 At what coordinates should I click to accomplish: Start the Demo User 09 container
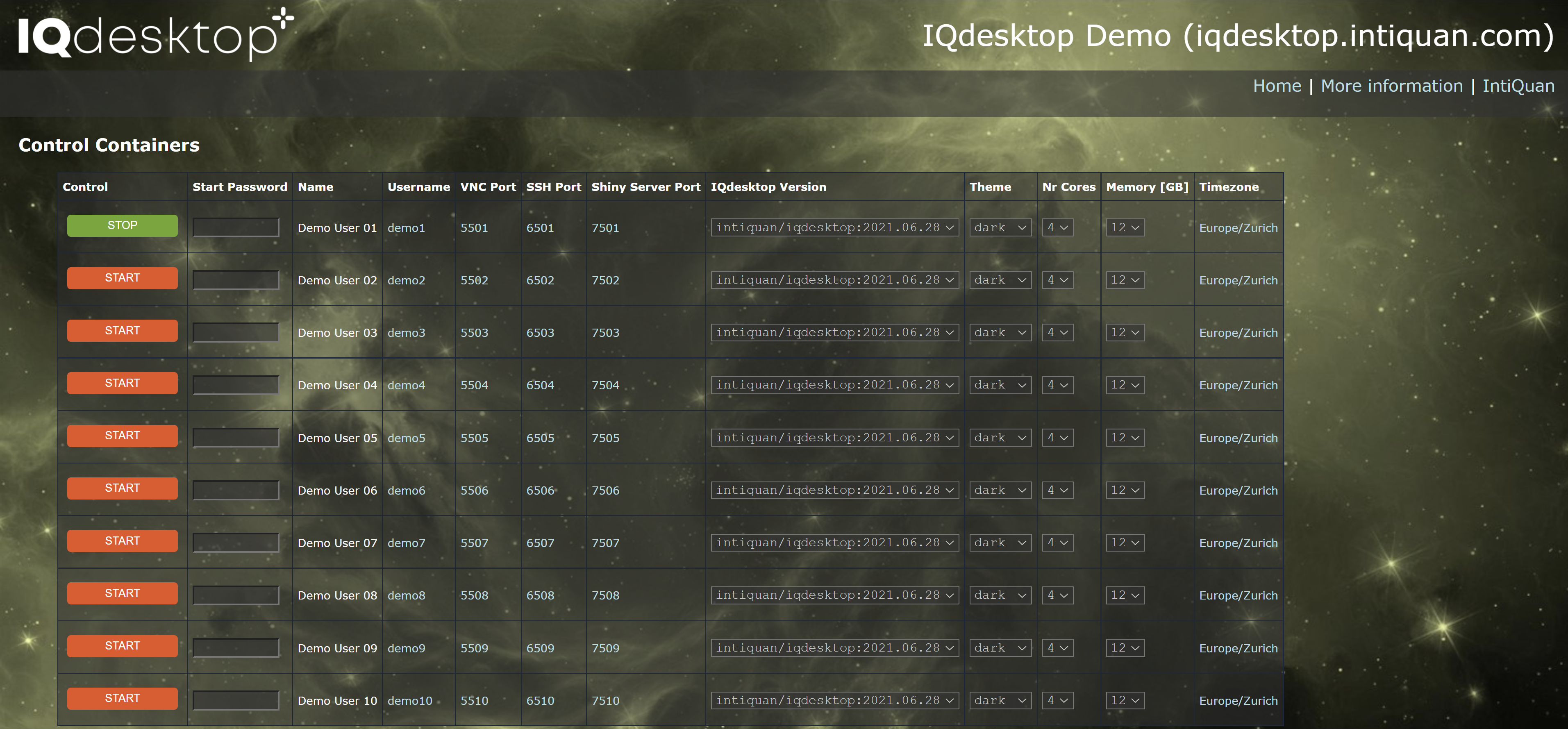click(123, 646)
